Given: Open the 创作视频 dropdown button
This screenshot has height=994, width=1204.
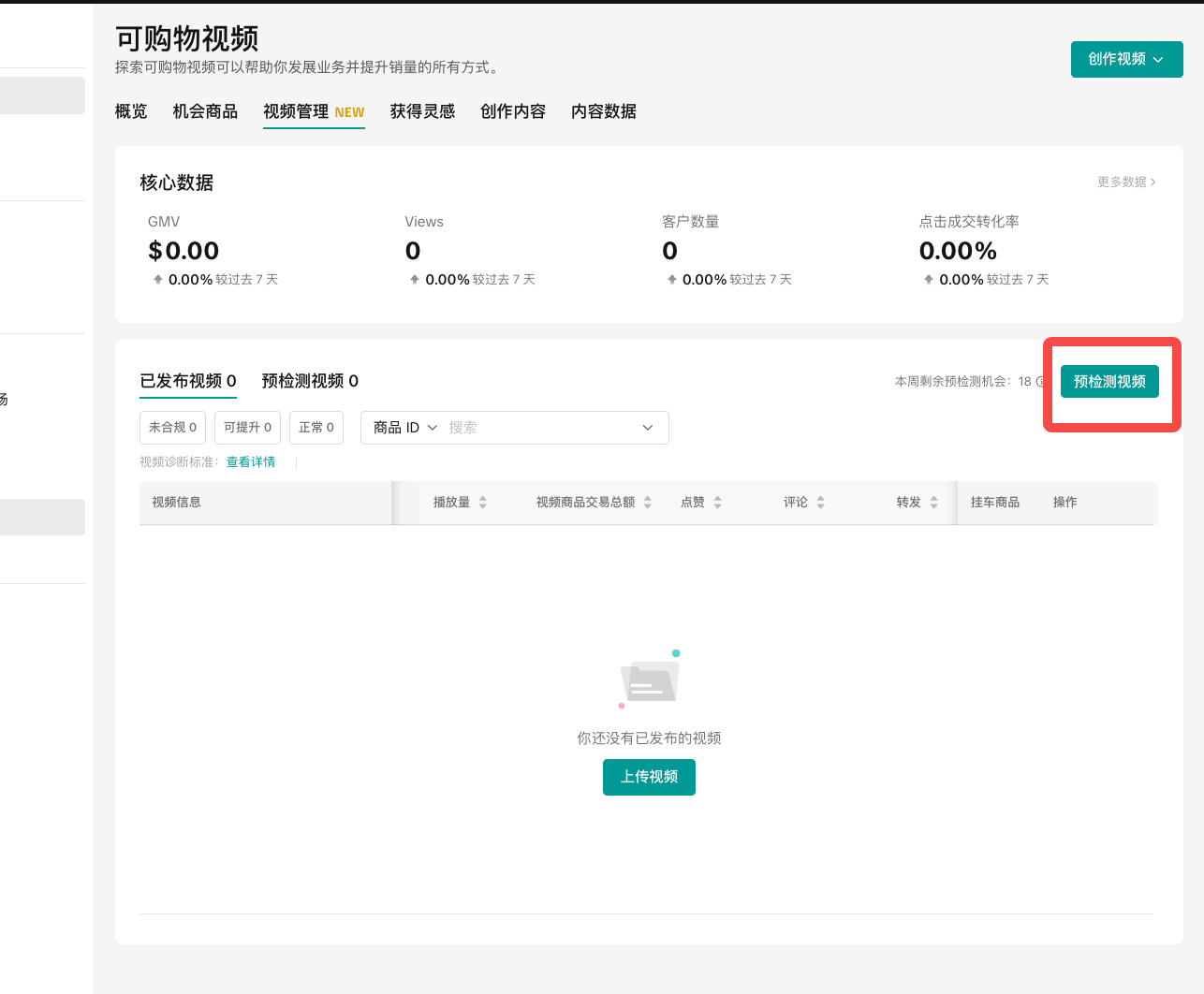Looking at the screenshot, I should [x=1126, y=59].
